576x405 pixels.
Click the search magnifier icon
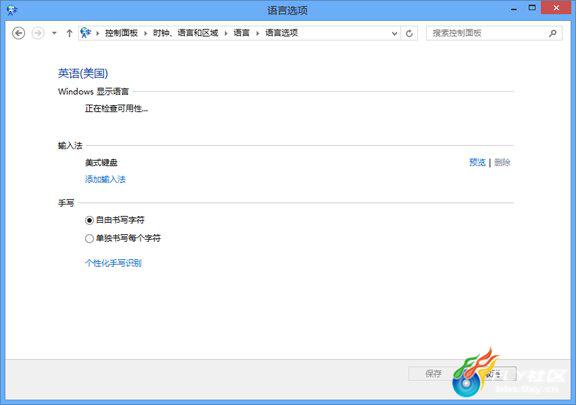(x=552, y=33)
